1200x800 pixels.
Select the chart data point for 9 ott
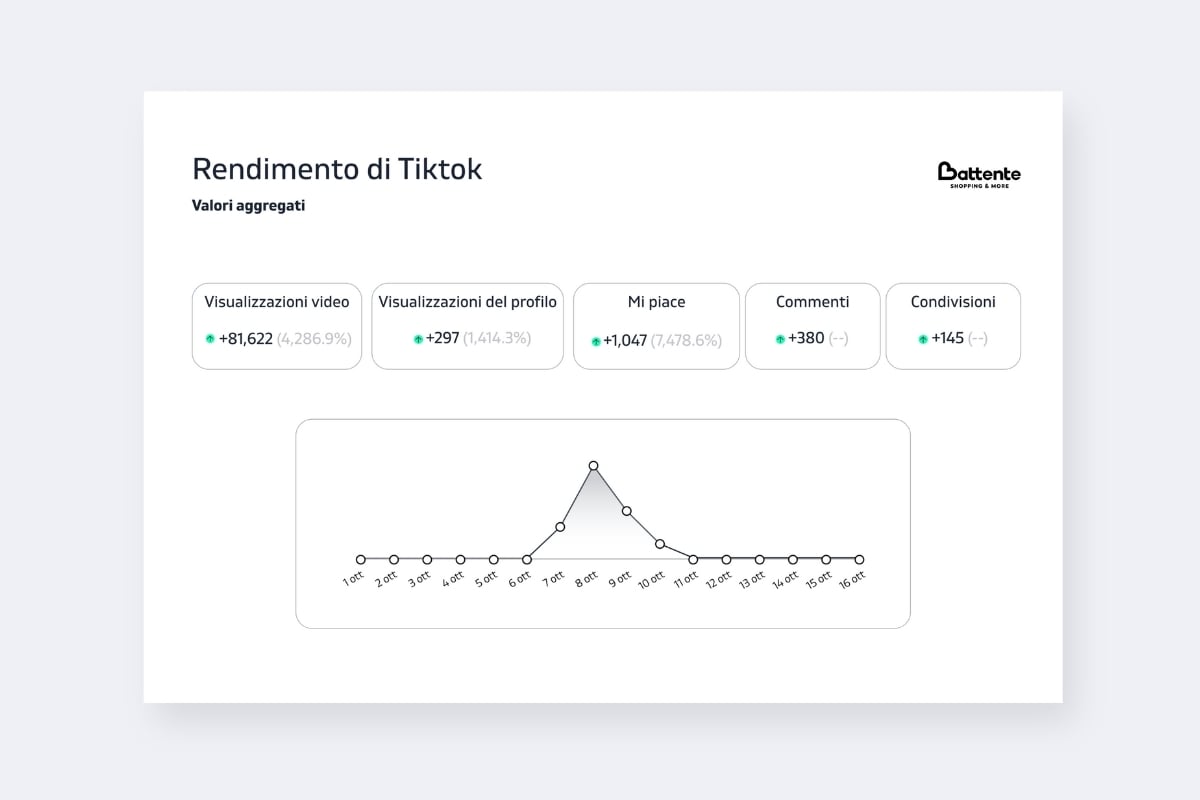[627, 511]
